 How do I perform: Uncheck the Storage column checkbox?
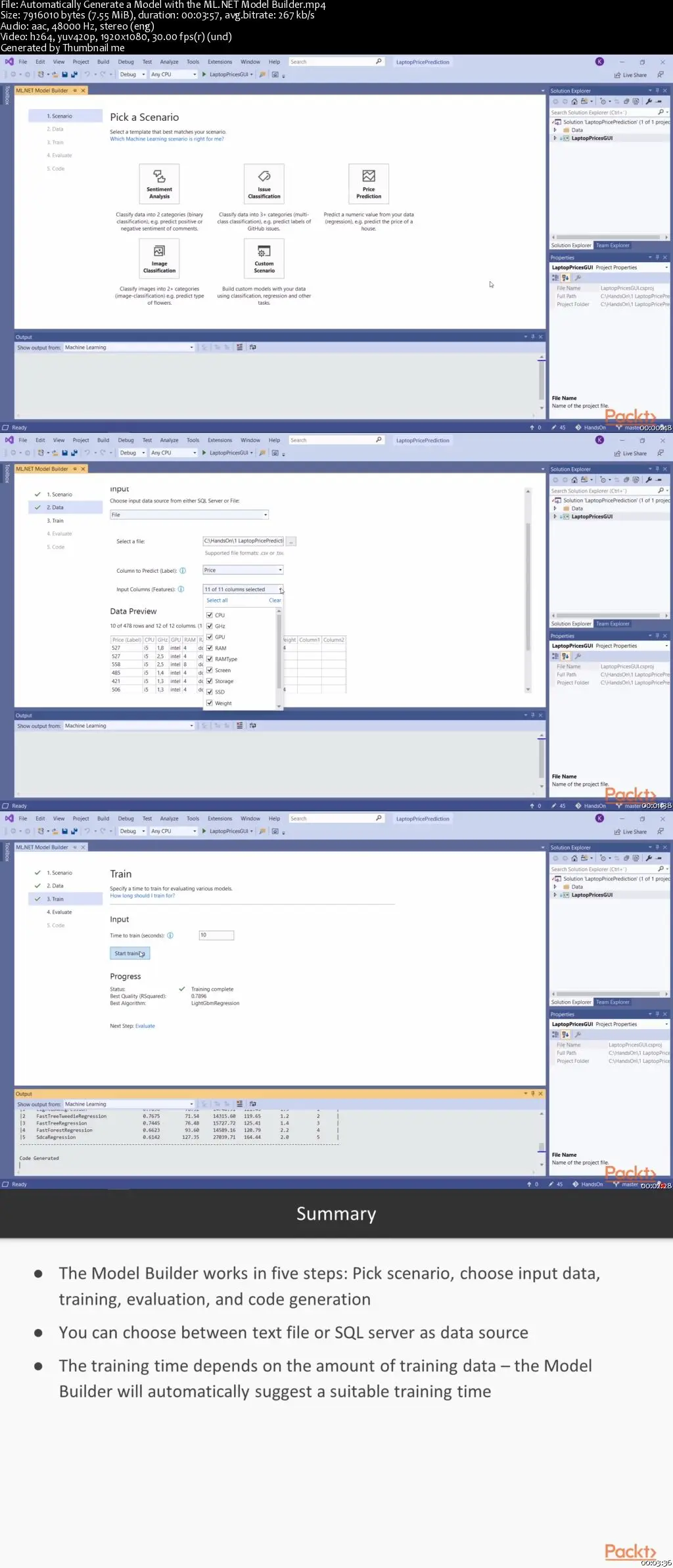(x=210, y=681)
